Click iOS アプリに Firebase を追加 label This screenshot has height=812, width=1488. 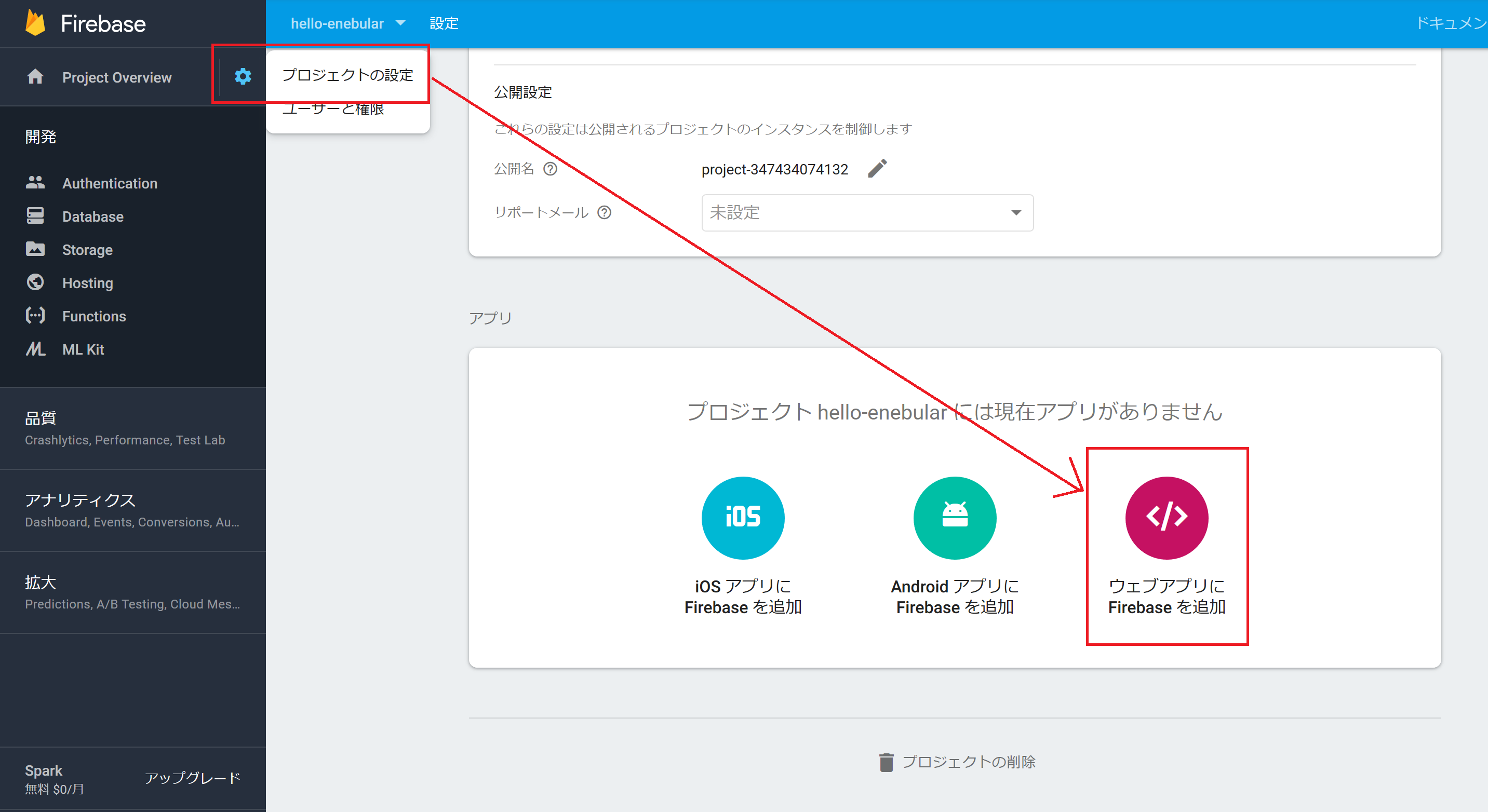coord(743,597)
